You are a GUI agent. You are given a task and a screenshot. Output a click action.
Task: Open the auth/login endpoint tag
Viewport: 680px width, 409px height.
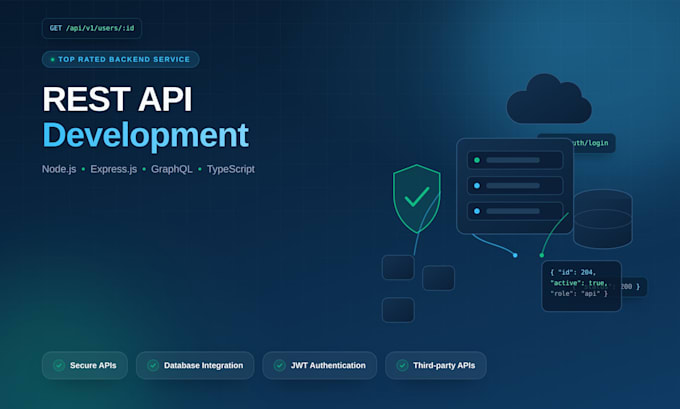coord(594,143)
